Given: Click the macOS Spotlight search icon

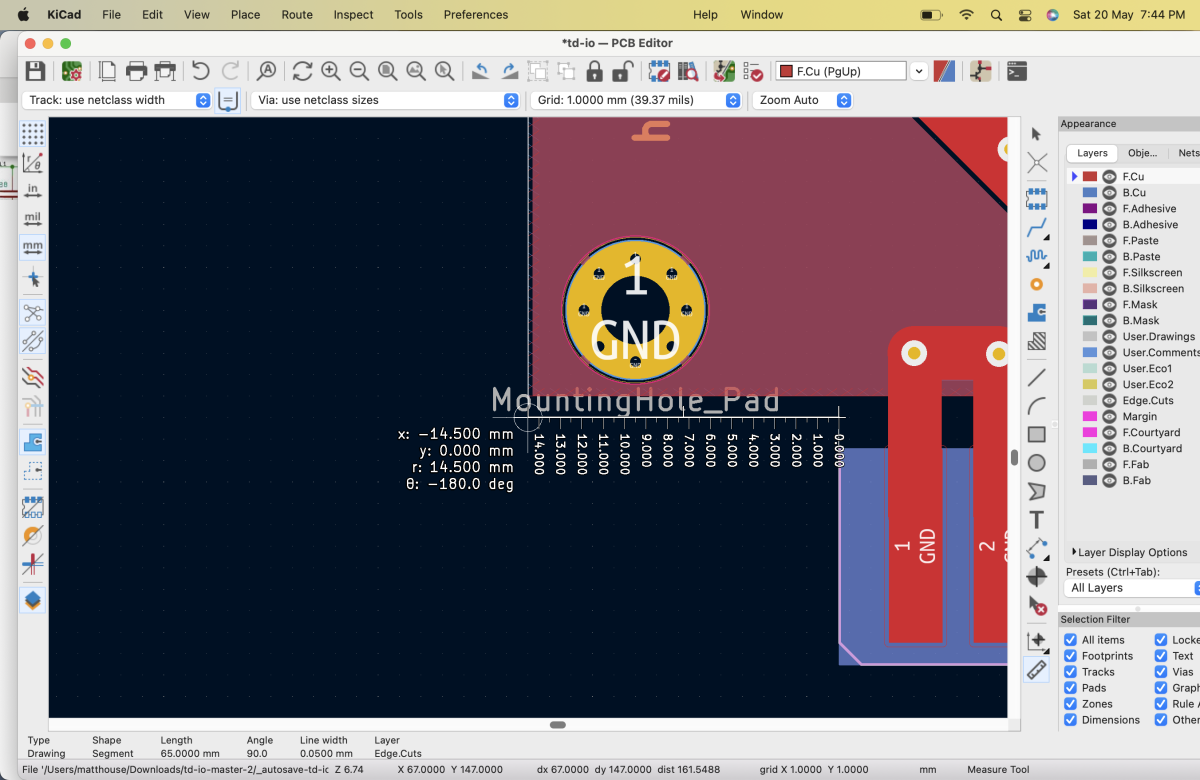Looking at the screenshot, I should coord(996,15).
